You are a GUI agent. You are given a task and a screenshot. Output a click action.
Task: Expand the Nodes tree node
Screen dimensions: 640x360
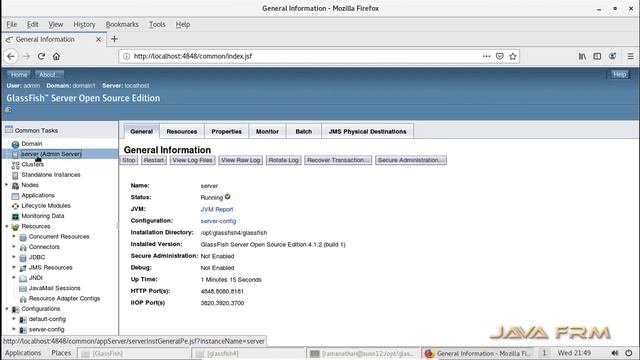(7, 185)
